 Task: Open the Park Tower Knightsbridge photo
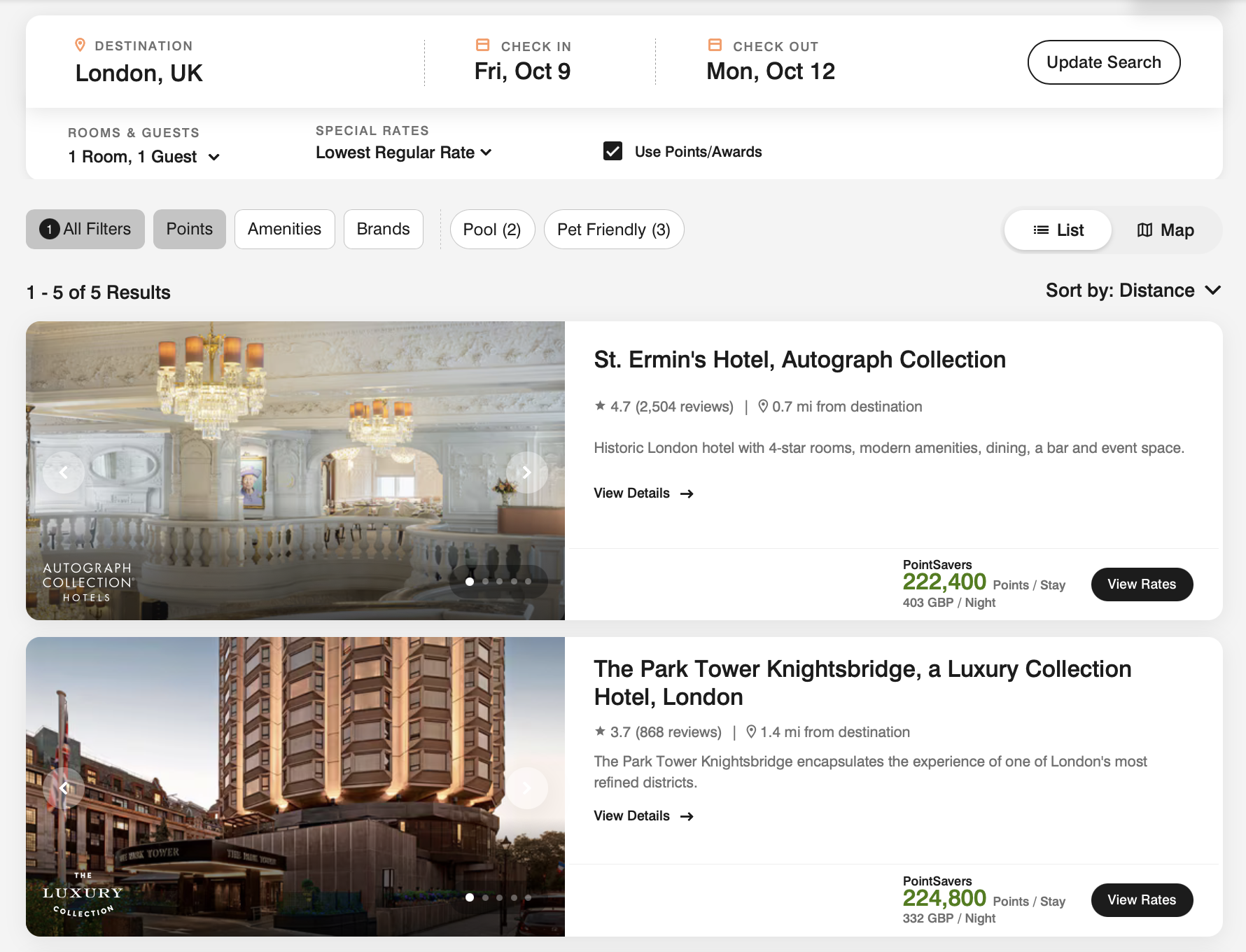pyautogui.click(x=295, y=787)
